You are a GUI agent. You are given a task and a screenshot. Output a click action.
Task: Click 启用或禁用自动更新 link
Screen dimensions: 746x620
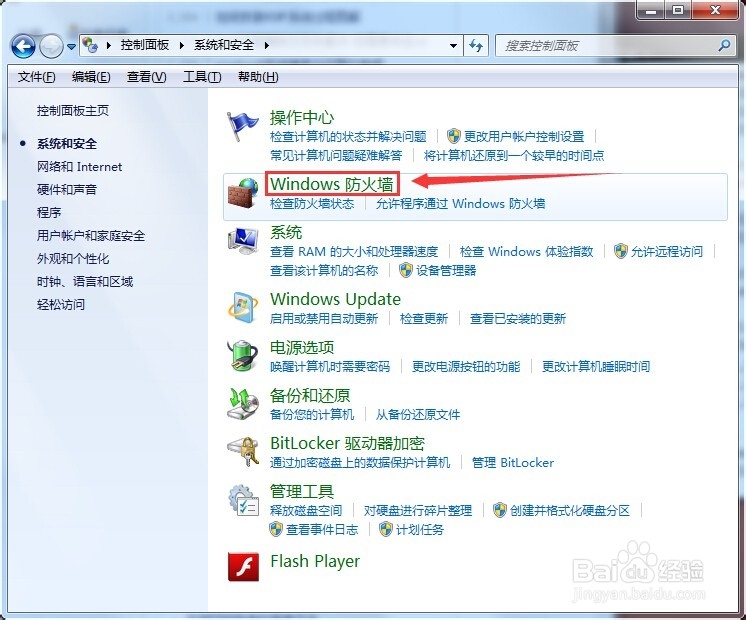tap(324, 318)
